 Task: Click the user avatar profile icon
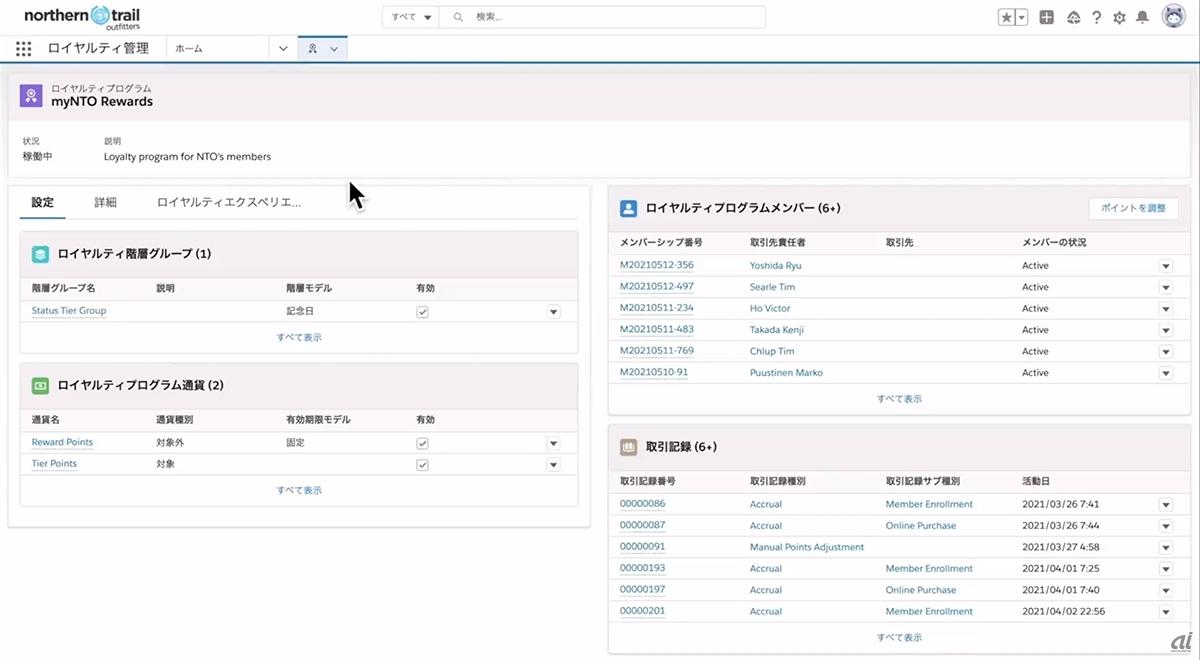pos(1173,16)
